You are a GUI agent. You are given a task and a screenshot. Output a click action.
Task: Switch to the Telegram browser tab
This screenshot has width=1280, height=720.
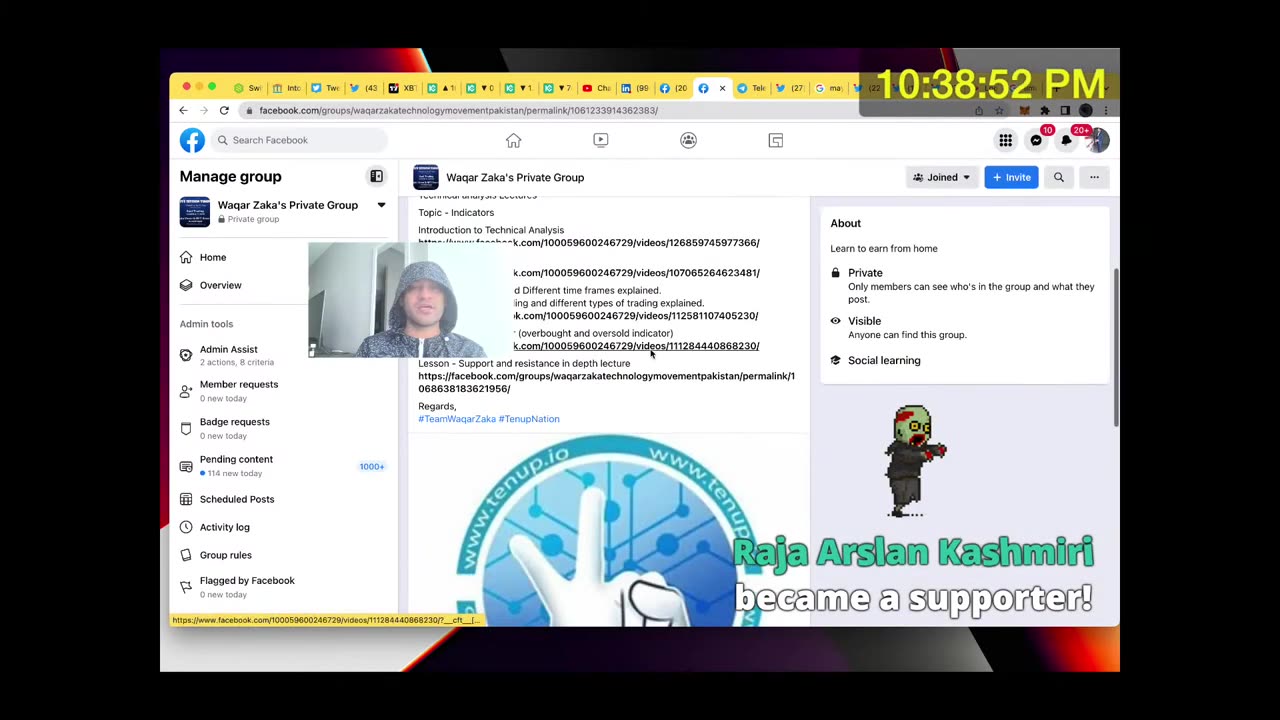(x=750, y=88)
